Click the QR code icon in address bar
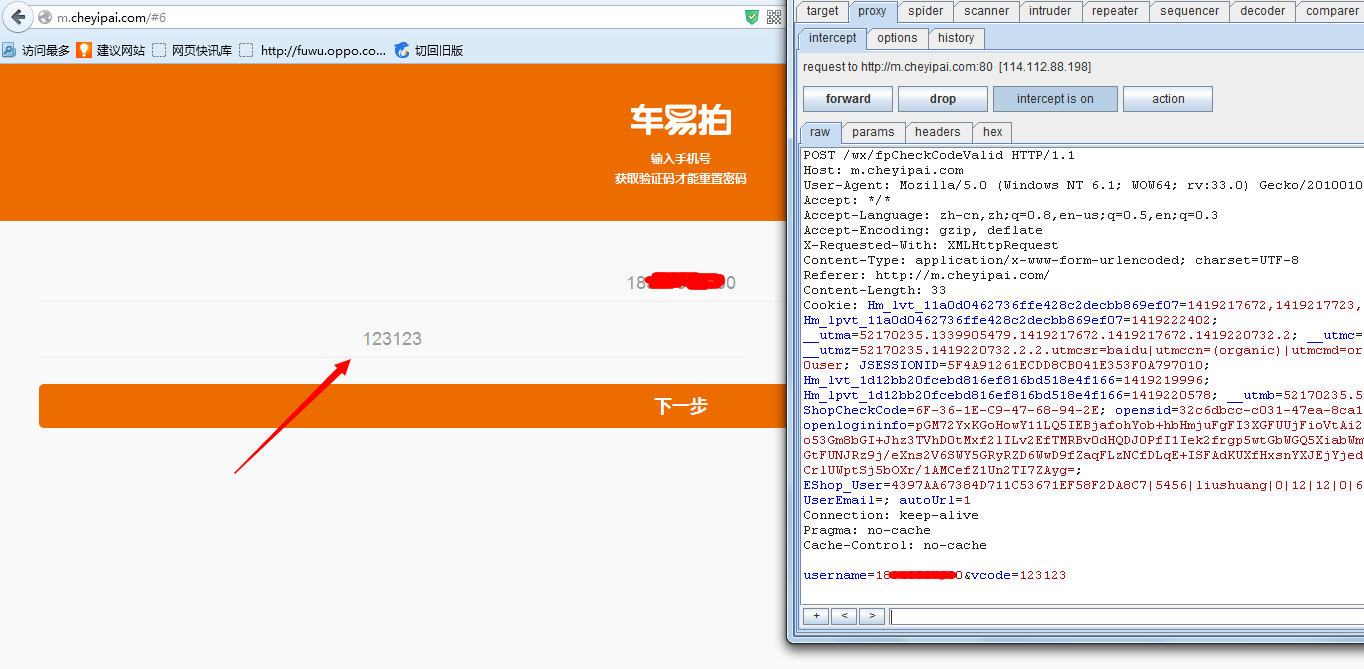 (774, 17)
